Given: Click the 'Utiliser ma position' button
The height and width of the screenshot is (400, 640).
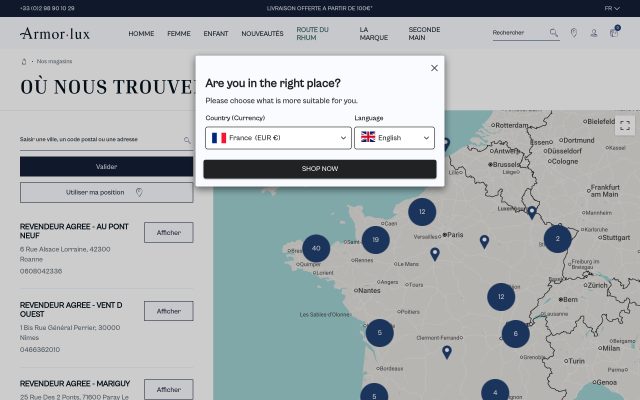Looking at the screenshot, I should tap(107, 193).
